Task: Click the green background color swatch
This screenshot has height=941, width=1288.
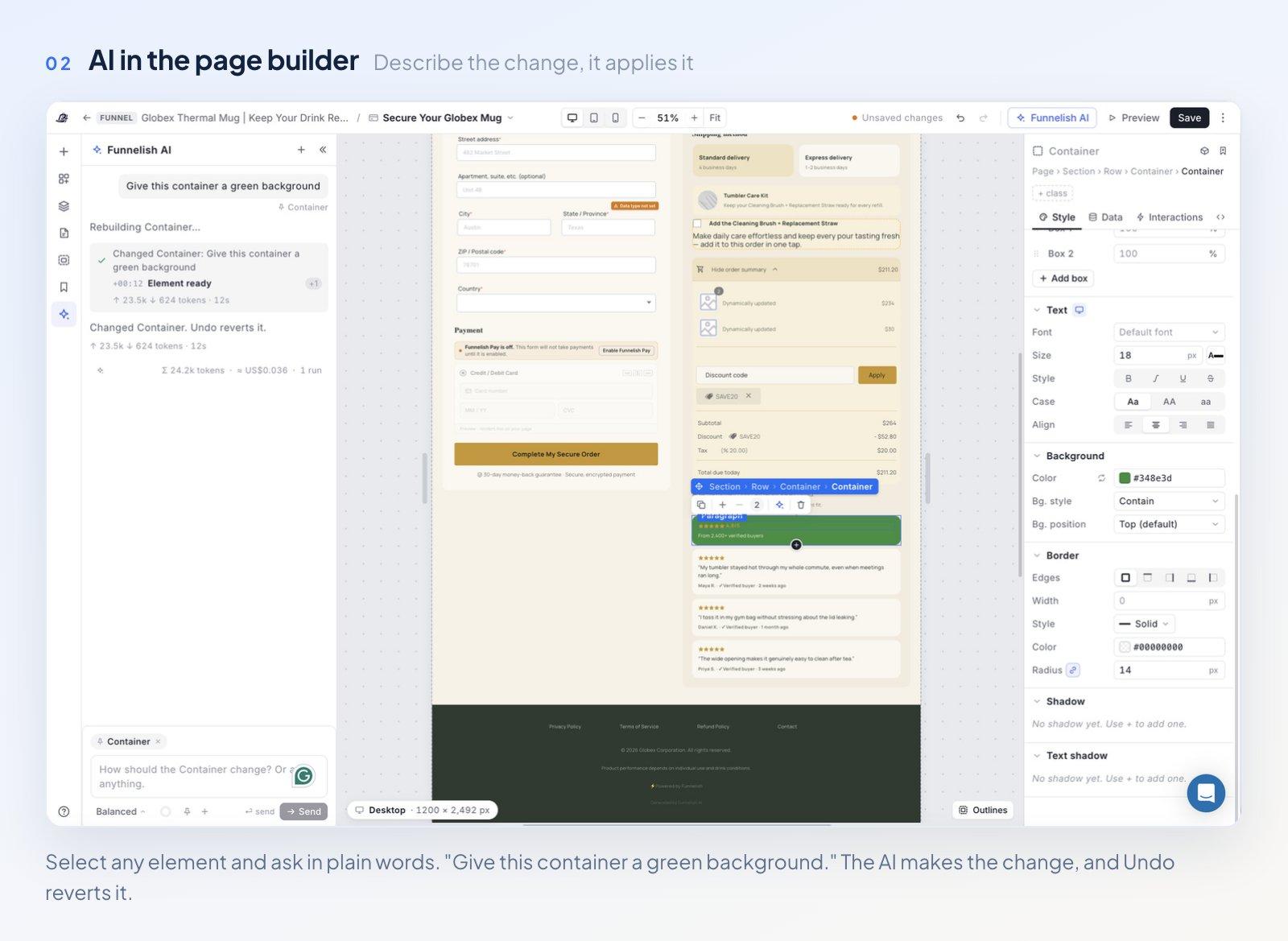Action: point(1125,478)
